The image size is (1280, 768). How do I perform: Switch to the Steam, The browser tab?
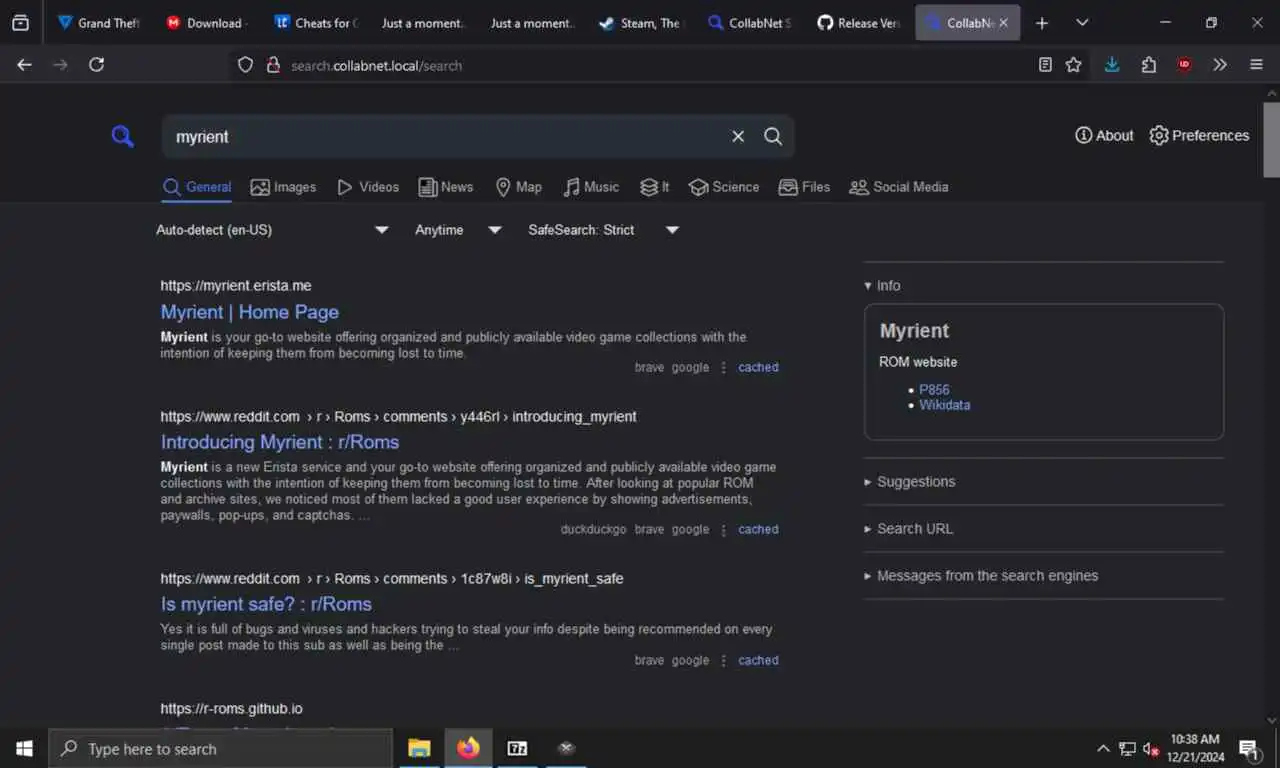(641, 22)
